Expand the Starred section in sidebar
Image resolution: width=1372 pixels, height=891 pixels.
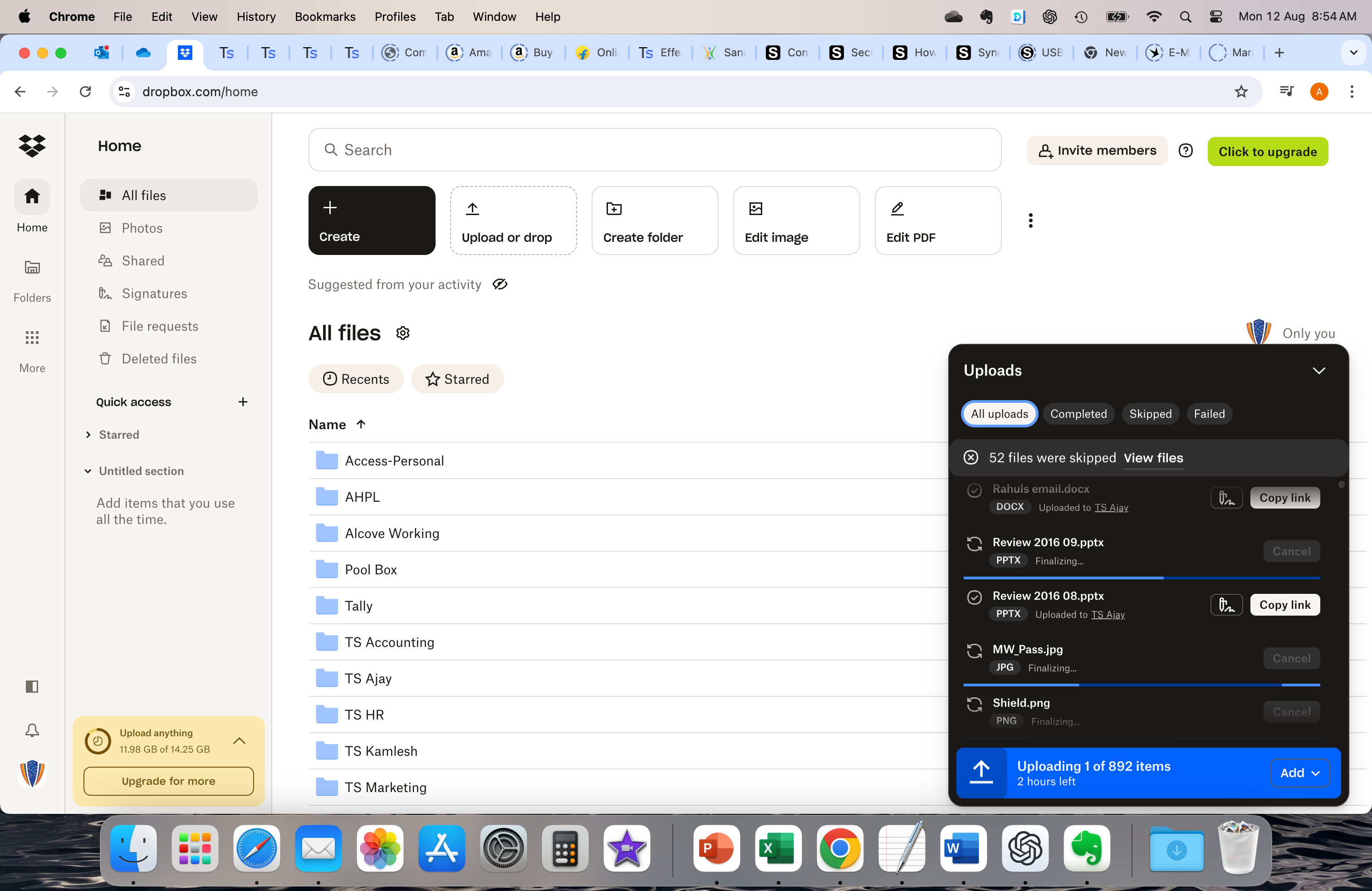(88, 434)
